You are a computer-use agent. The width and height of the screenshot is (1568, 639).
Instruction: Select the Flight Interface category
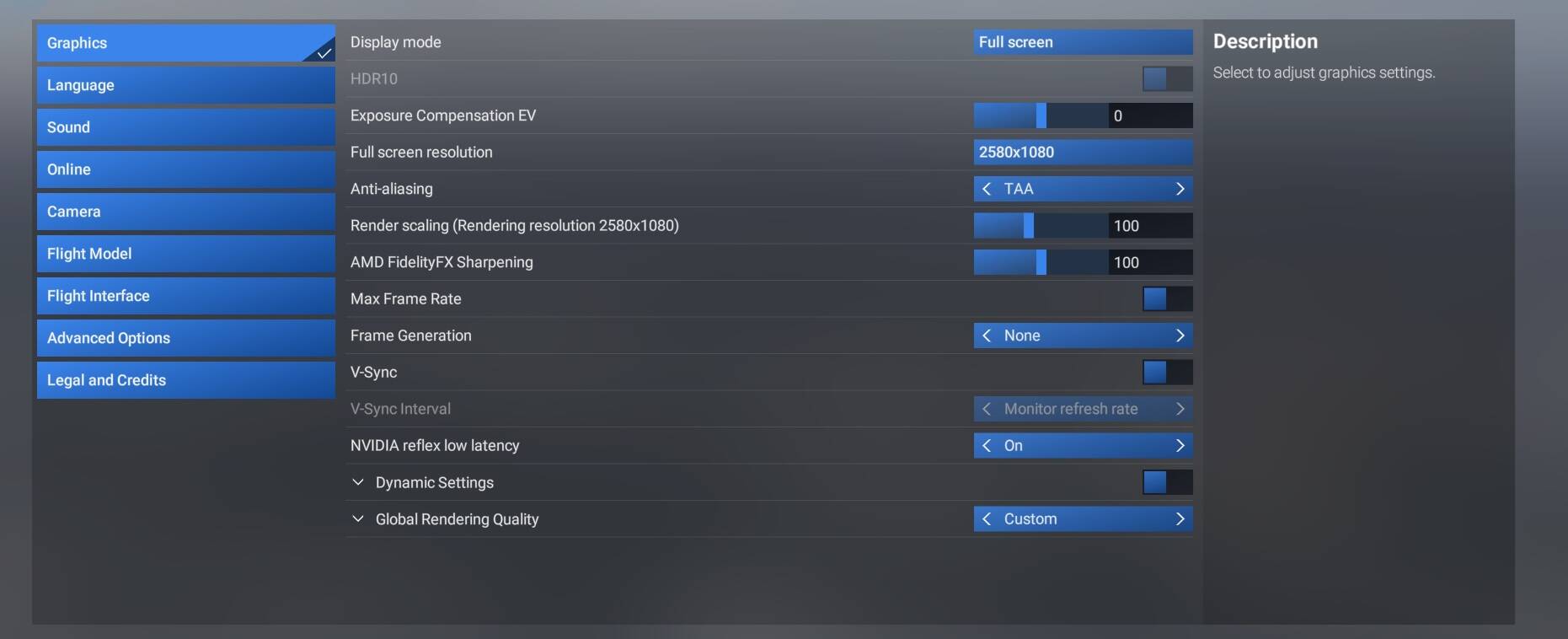[x=185, y=296]
